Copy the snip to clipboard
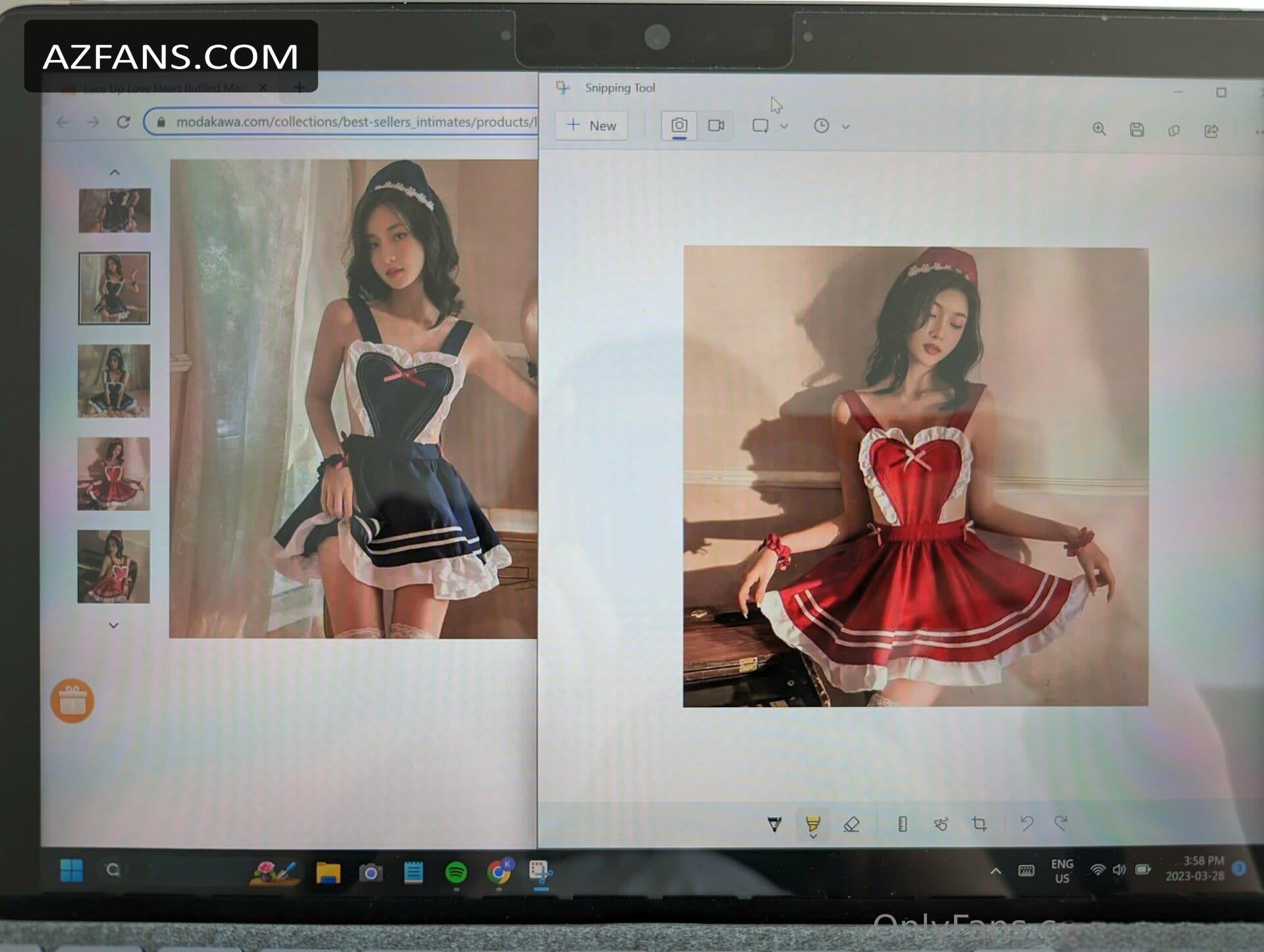 1173,130
